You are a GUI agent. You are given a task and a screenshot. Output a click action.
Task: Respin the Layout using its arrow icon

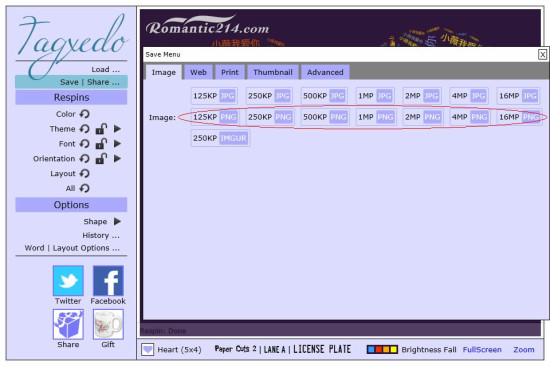point(85,173)
